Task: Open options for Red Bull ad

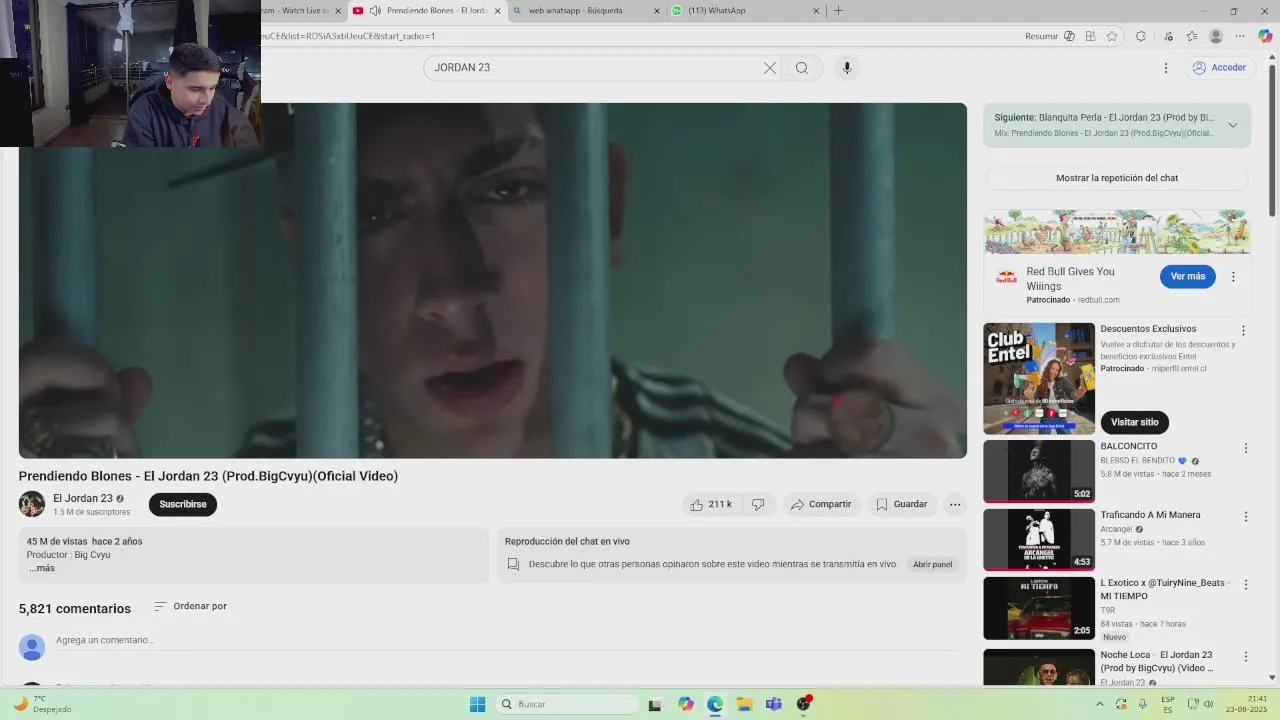Action: [1233, 276]
